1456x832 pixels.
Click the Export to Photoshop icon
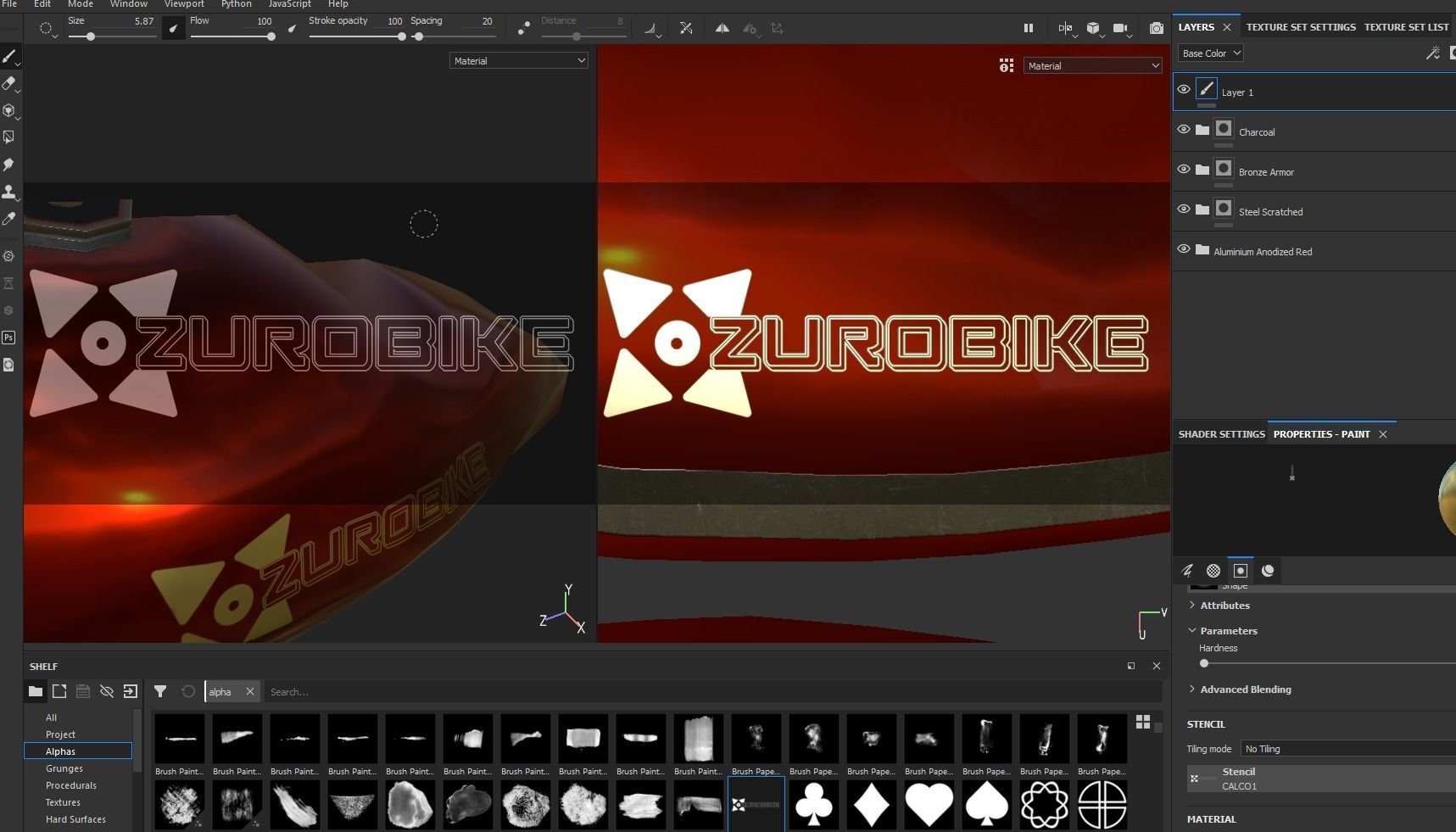(x=8, y=337)
